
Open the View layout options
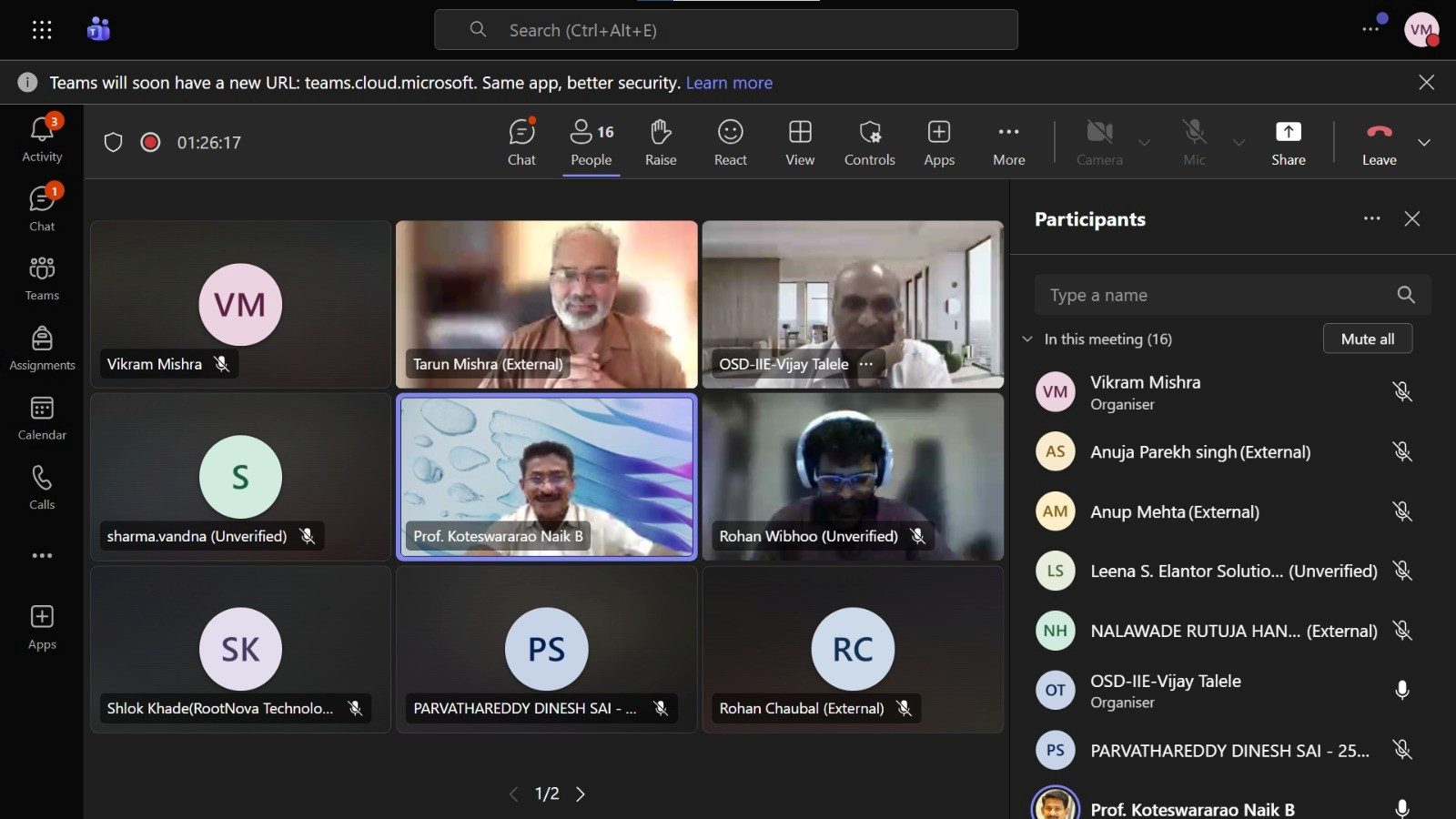coord(800,142)
